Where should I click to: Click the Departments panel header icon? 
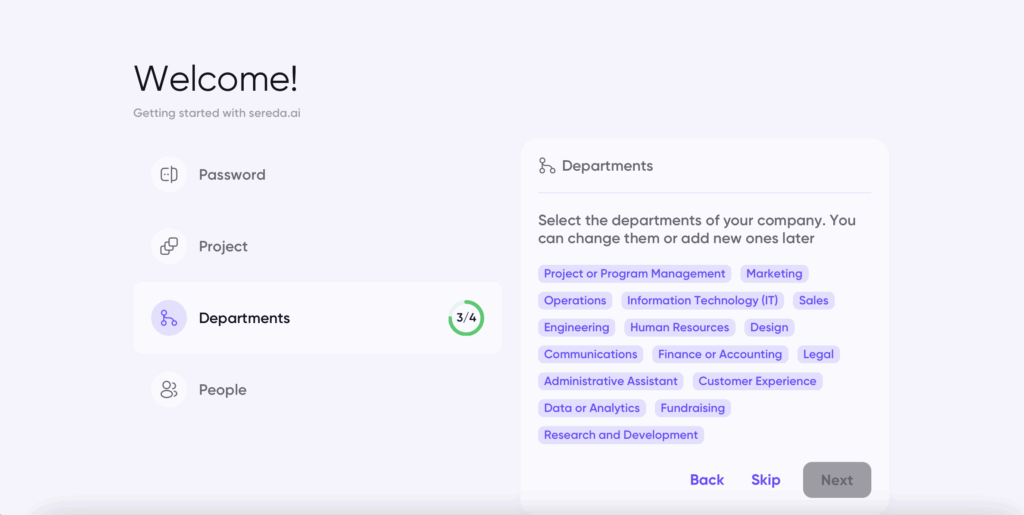[547, 166]
